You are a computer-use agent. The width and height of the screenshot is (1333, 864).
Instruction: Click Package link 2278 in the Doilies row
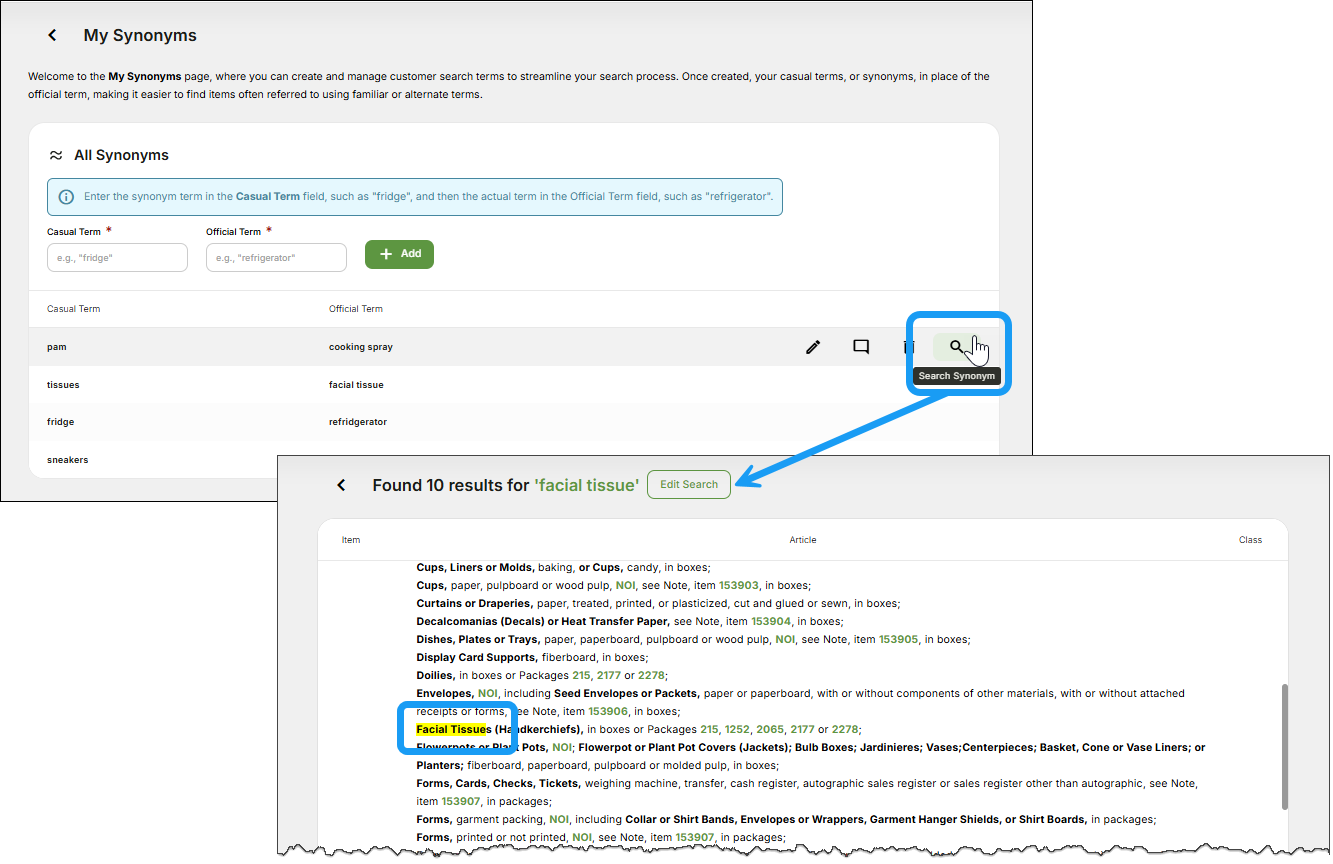pos(650,675)
